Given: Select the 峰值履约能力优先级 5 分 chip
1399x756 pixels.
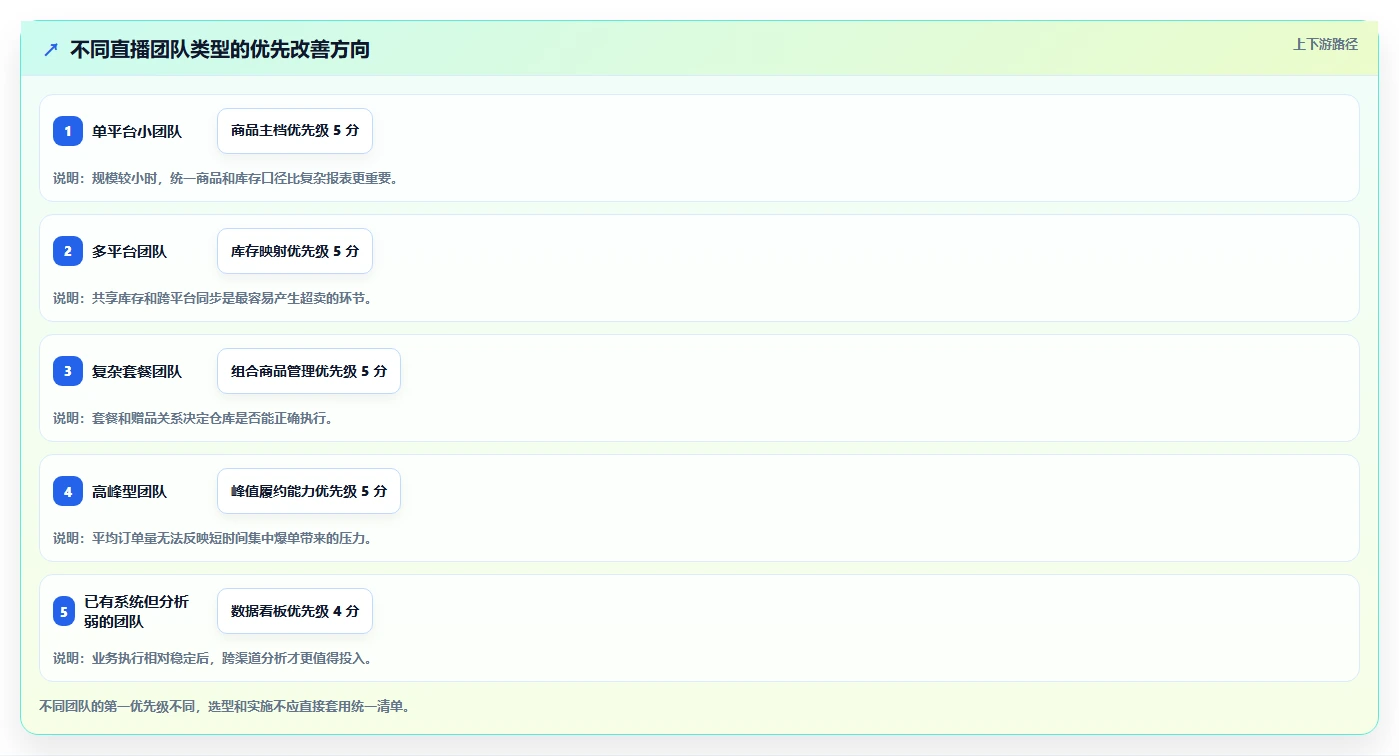Looking at the screenshot, I should click(309, 491).
